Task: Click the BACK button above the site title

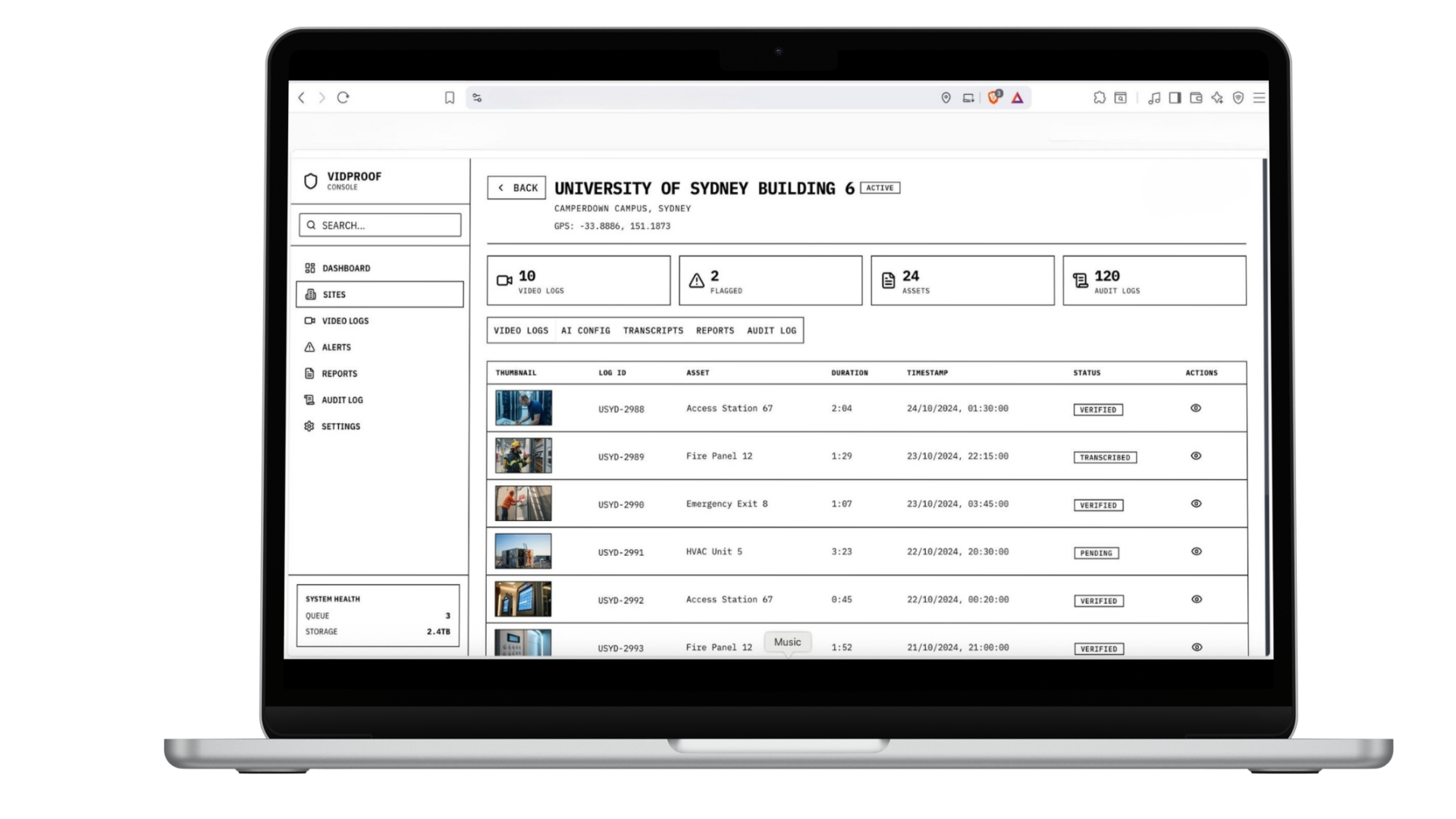Action: [x=516, y=187]
